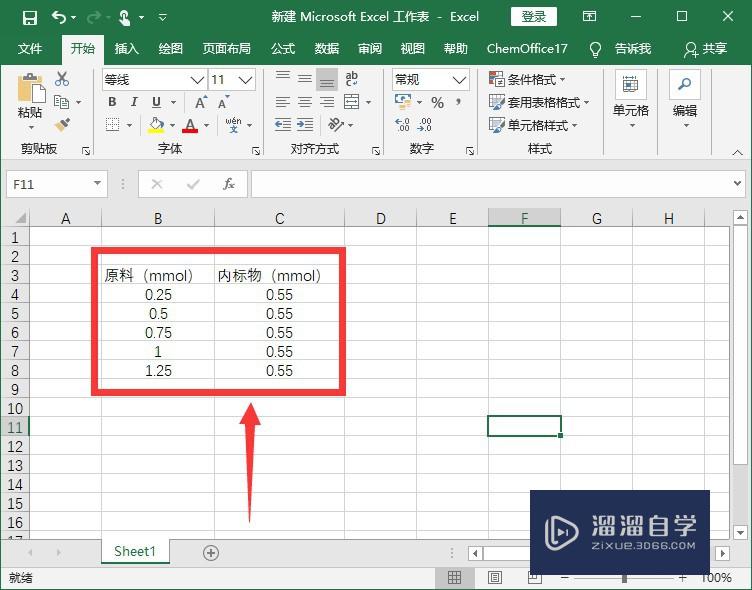Click the Increase Font Size icon
Viewport: 752px width, 590px height.
(x=200, y=102)
